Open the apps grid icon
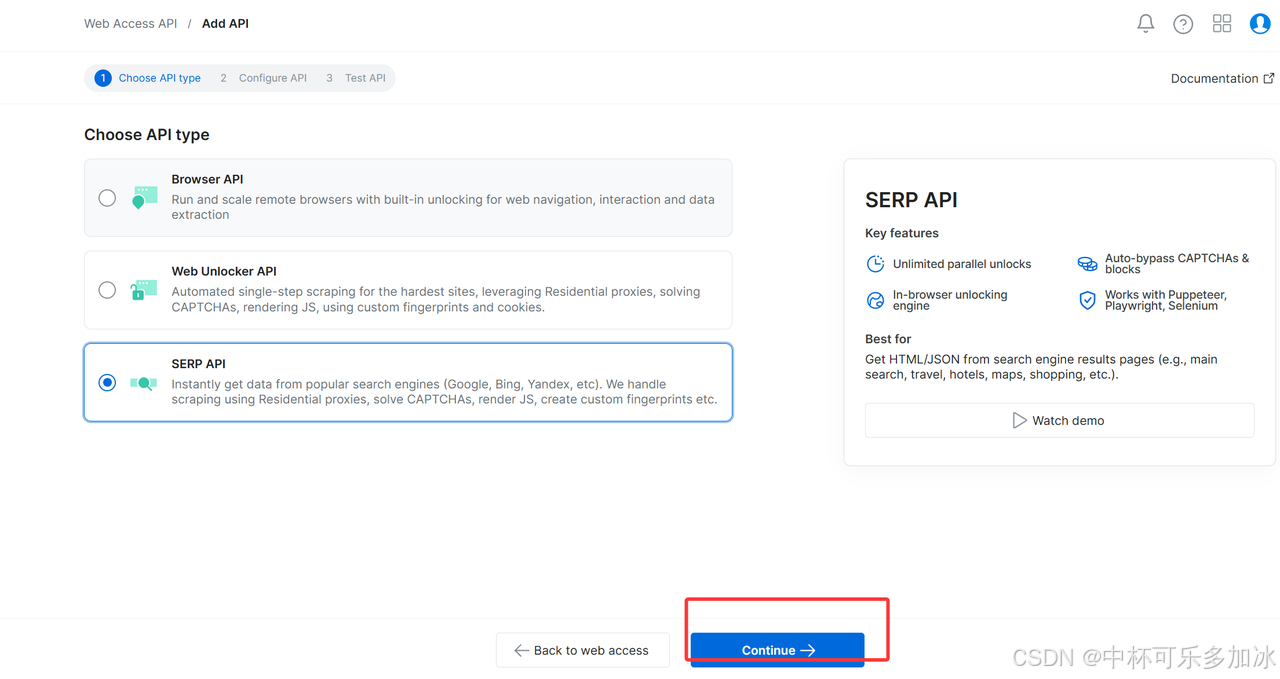This screenshot has width=1280, height=679. tap(1222, 23)
